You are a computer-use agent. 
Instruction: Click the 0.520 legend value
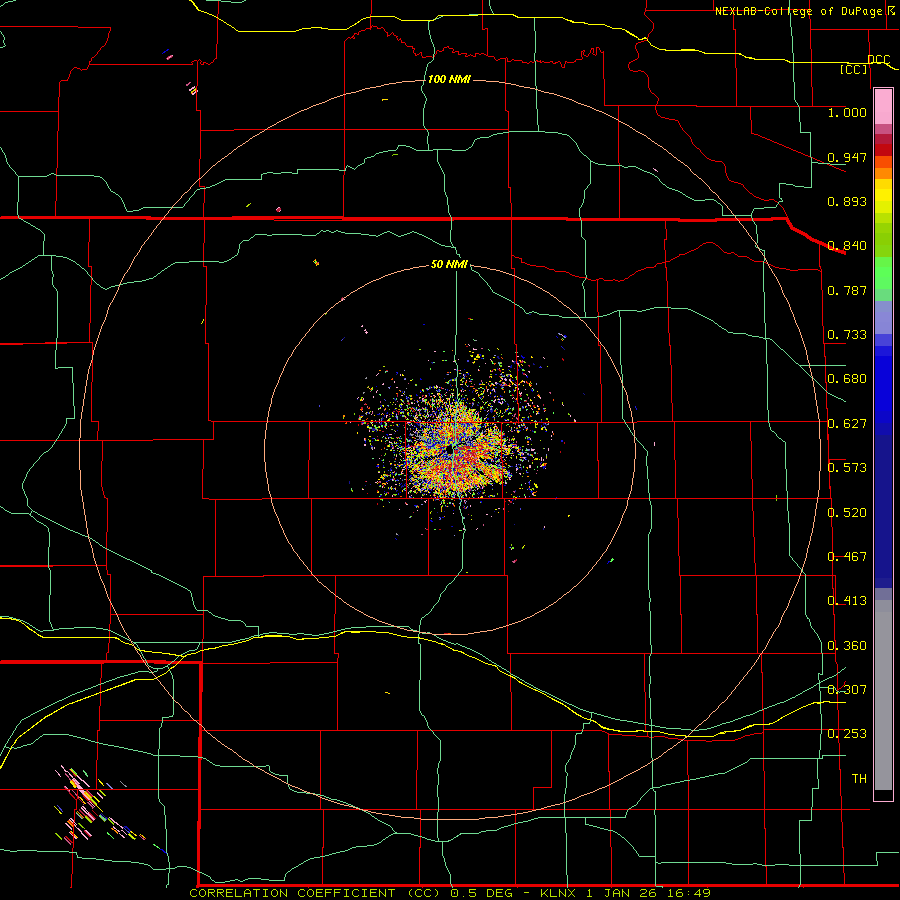847,513
